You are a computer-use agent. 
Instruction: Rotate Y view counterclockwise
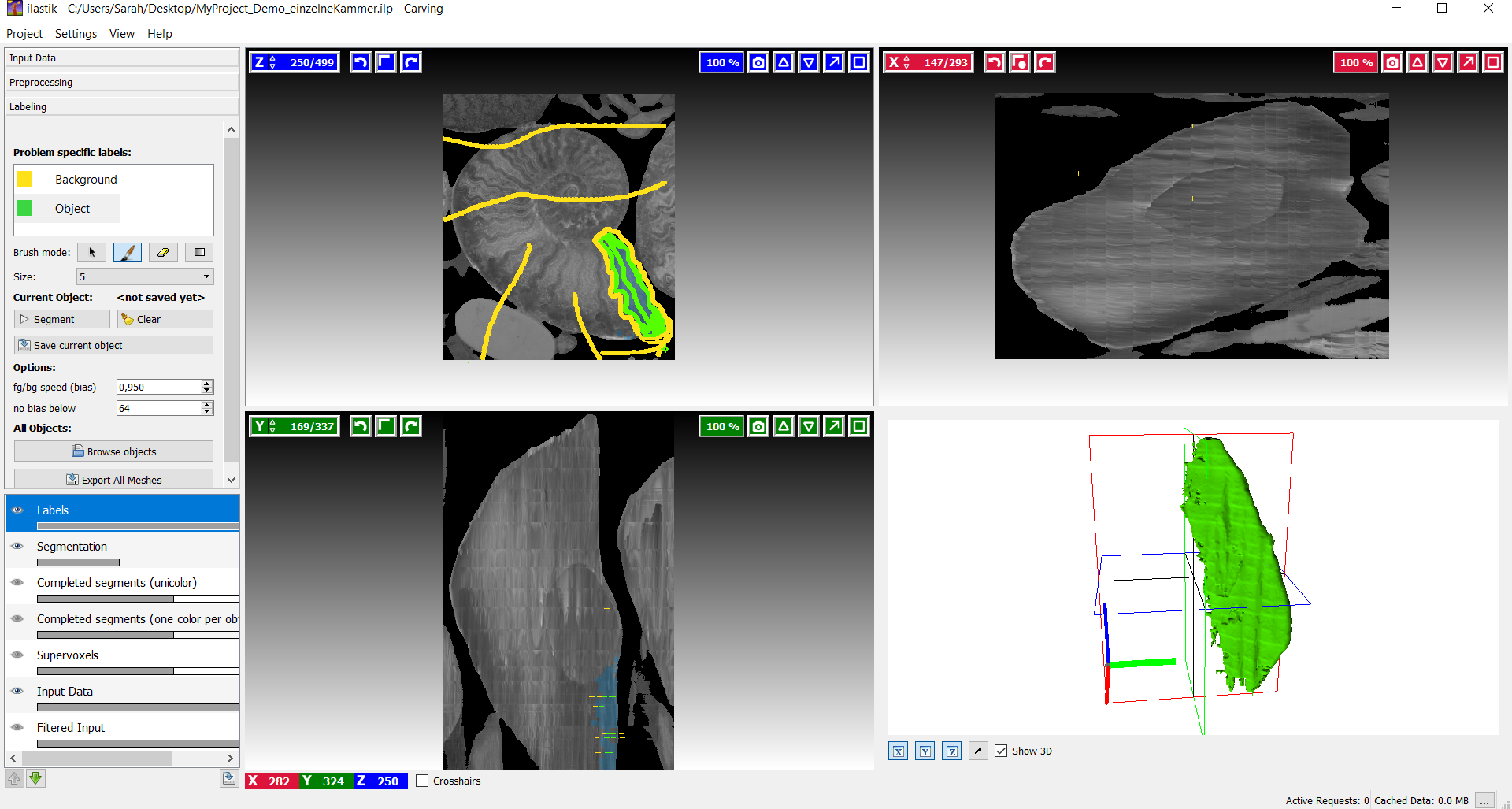click(x=361, y=426)
